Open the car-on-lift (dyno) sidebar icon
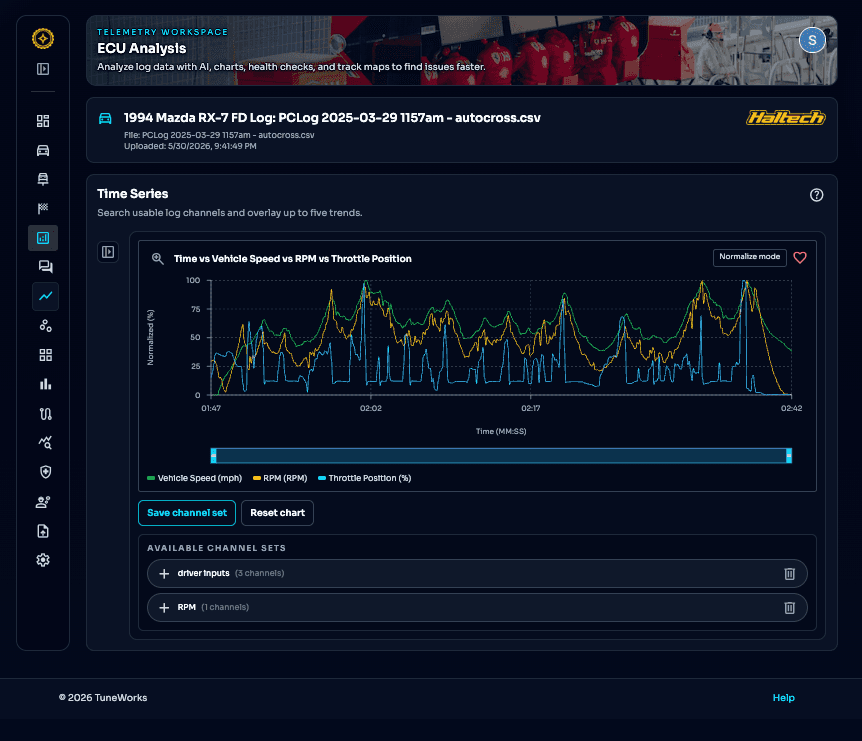862x741 pixels. tap(43, 179)
